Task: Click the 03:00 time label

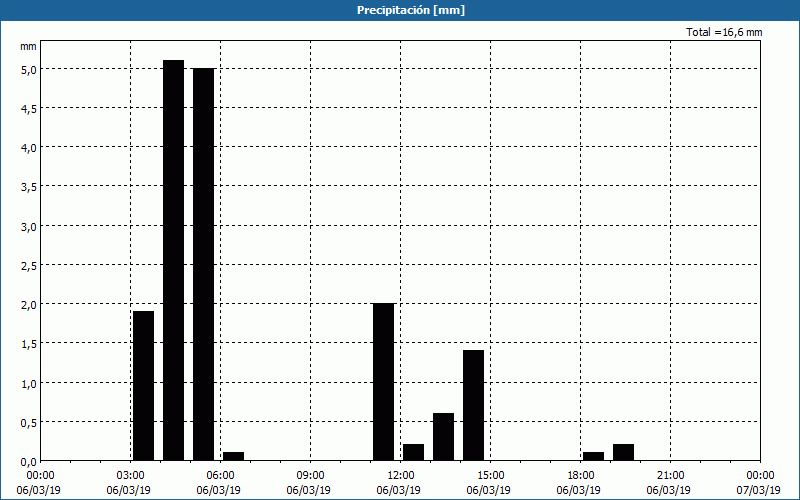Action: click(x=131, y=476)
